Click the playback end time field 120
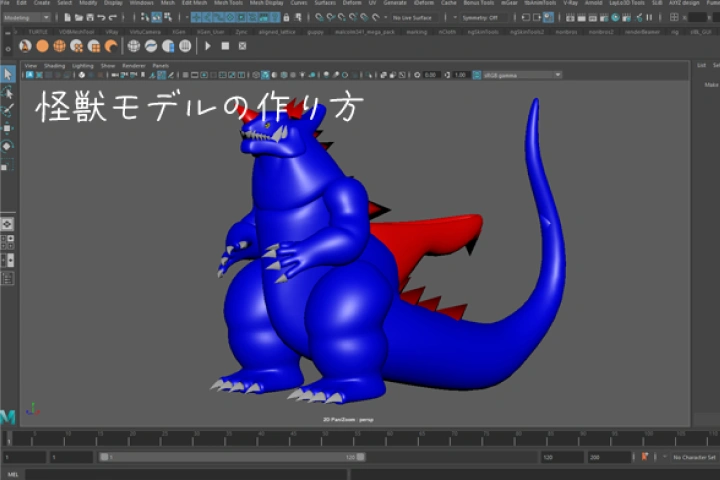The height and width of the screenshot is (480, 720). (x=562, y=457)
